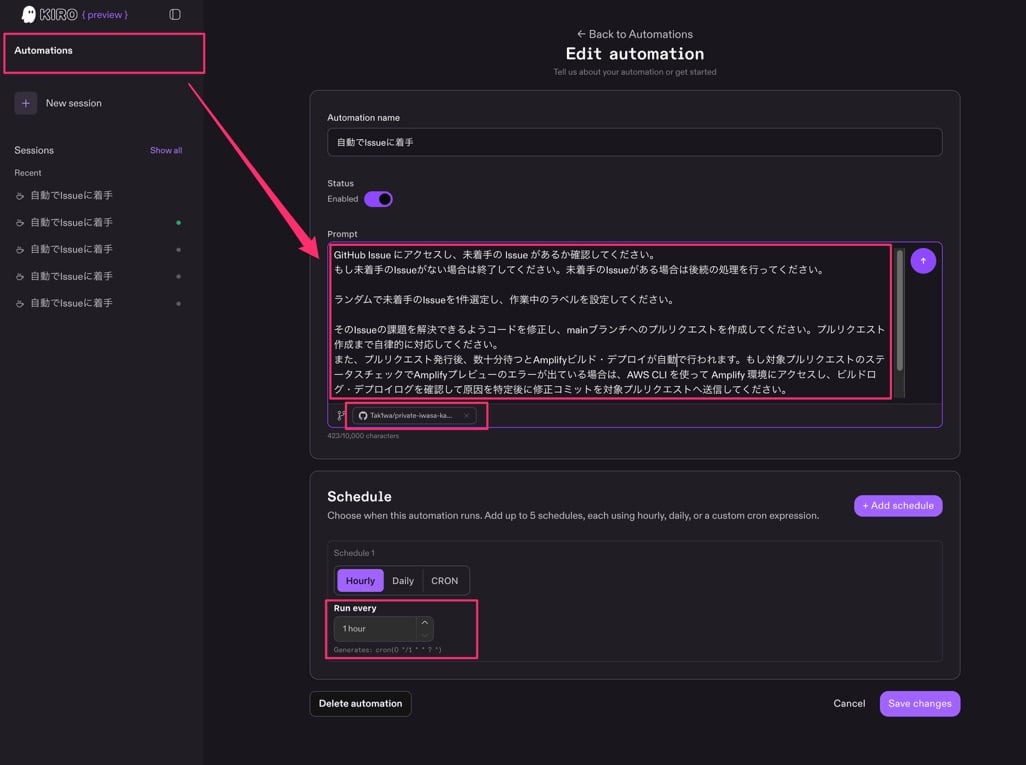Viewport: 1026px width, 765px height.
Task: Decrease Run every hours with down arrow
Action: point(425,635)
